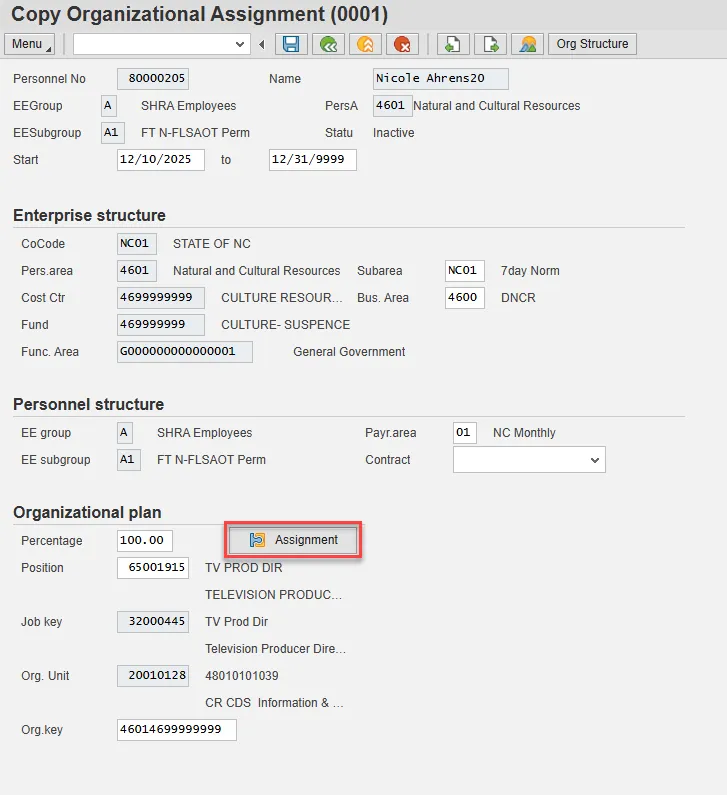
Task: Click the Func. Area field
Action: pos(185,352)
